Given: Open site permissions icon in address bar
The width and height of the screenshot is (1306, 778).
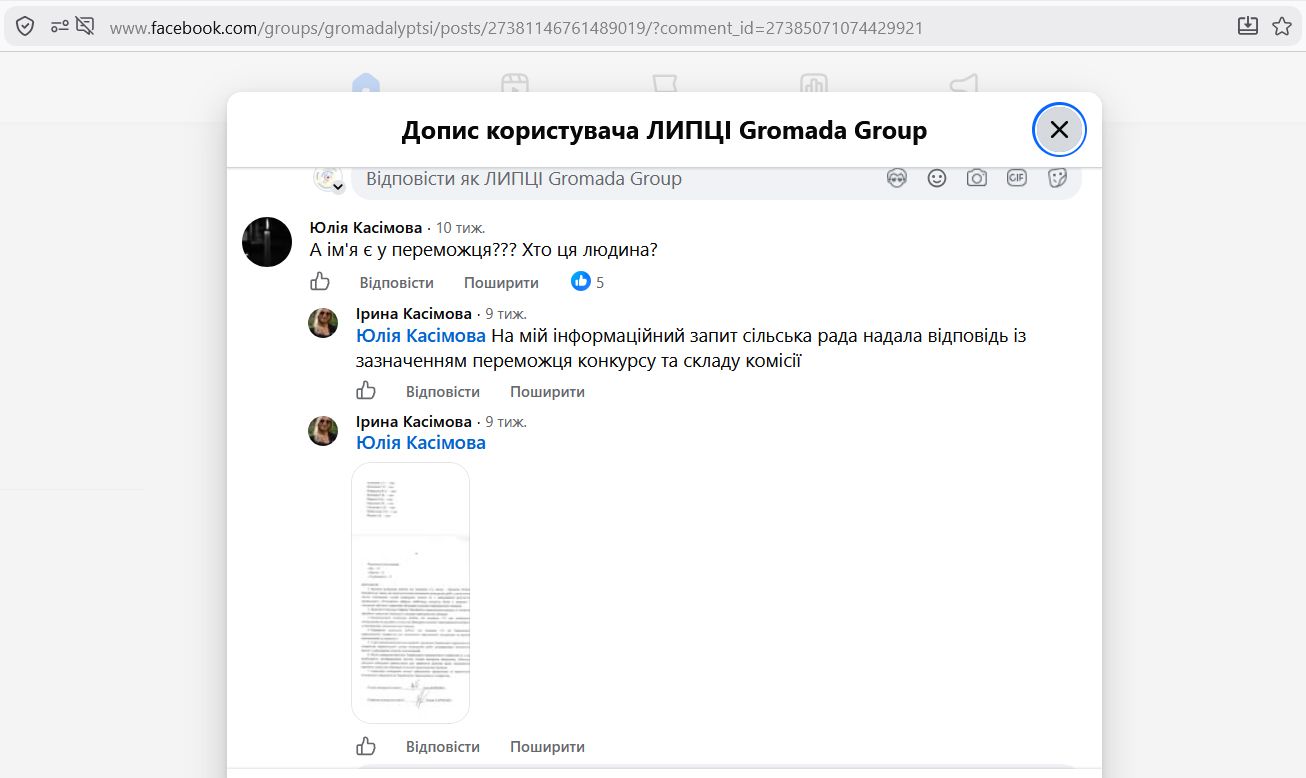Looking at the screenshot, I should coord(60,27).
